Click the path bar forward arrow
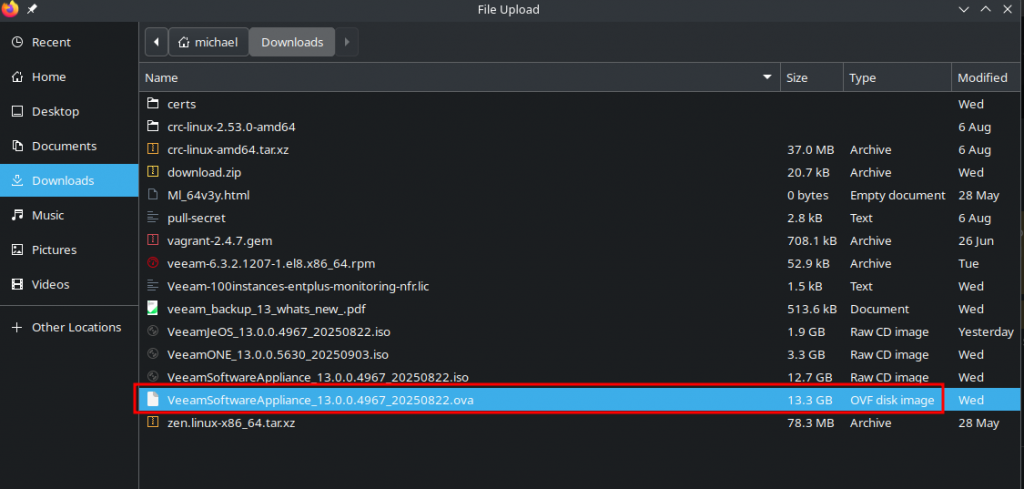 347,42
